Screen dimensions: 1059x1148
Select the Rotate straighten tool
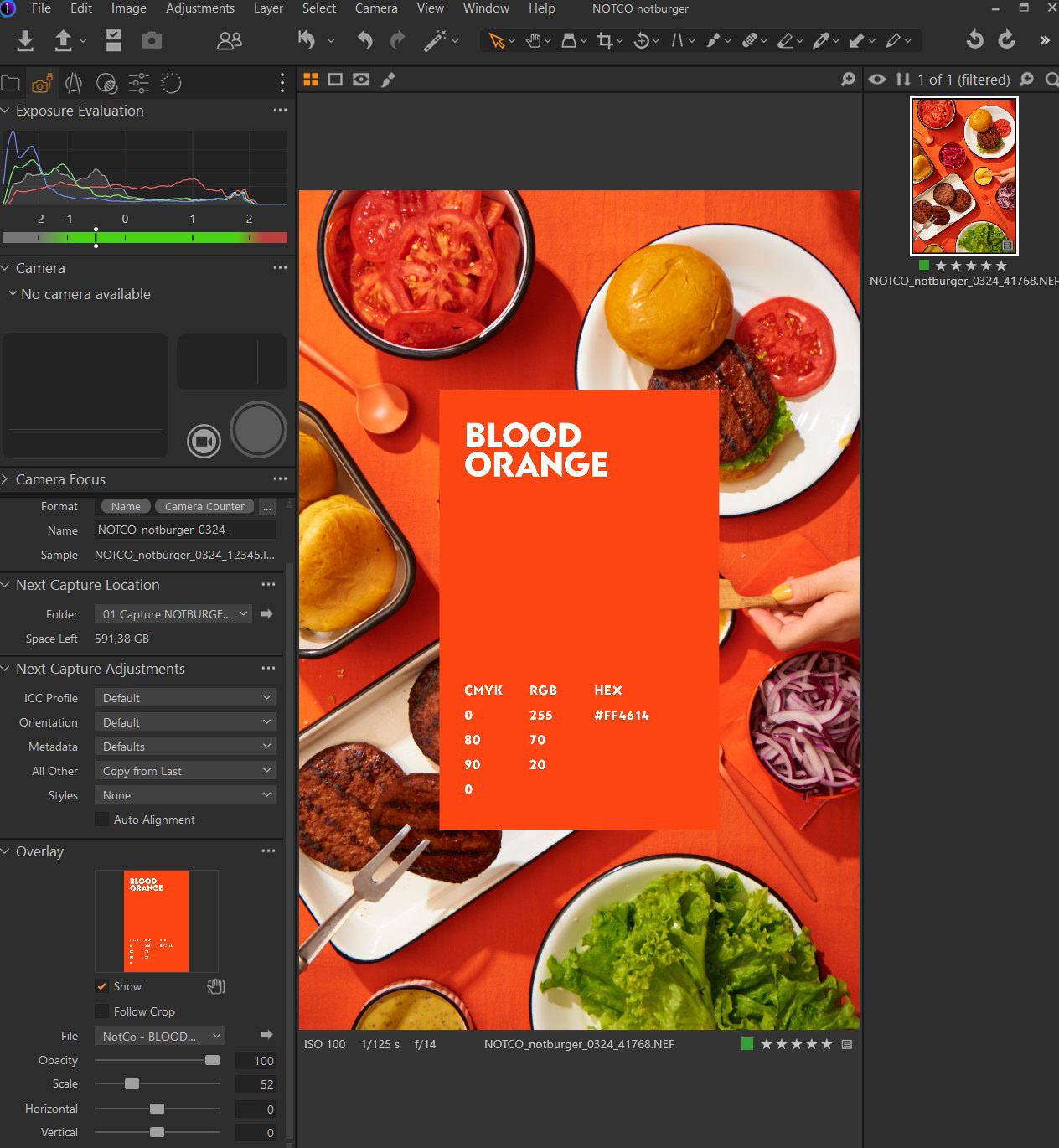pyautogui.click(x=641, y=40)
